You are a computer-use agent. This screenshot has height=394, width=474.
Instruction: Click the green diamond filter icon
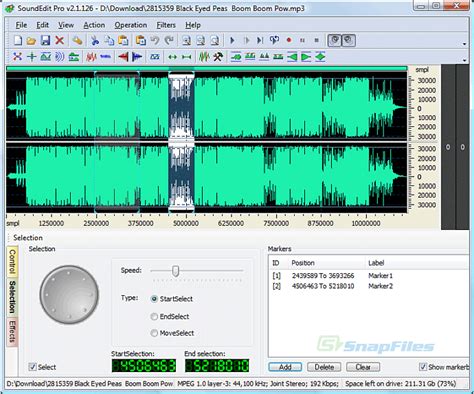pyautogui.click(x=320, y=57)
